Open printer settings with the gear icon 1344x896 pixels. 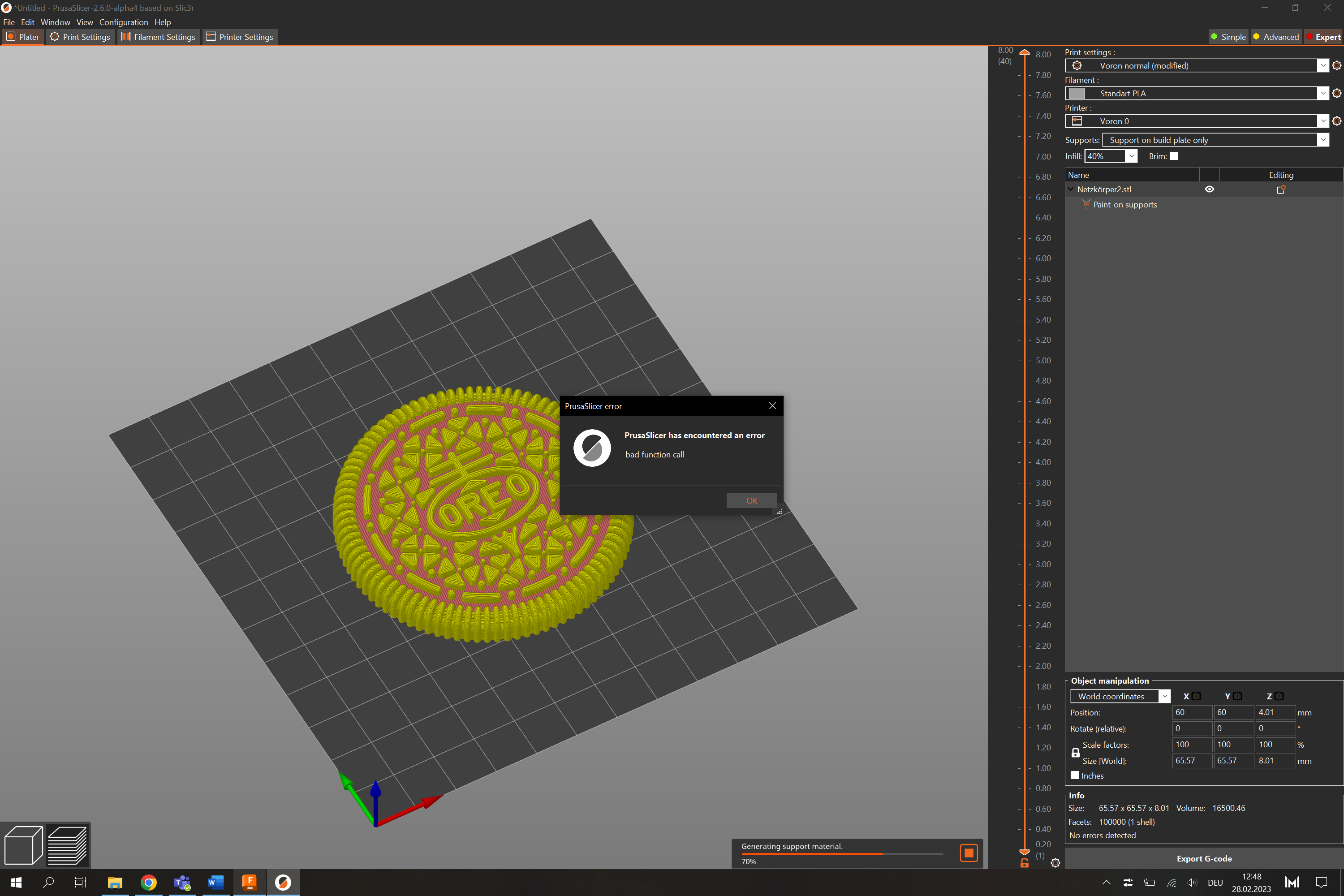click(x=1336, y=121)
